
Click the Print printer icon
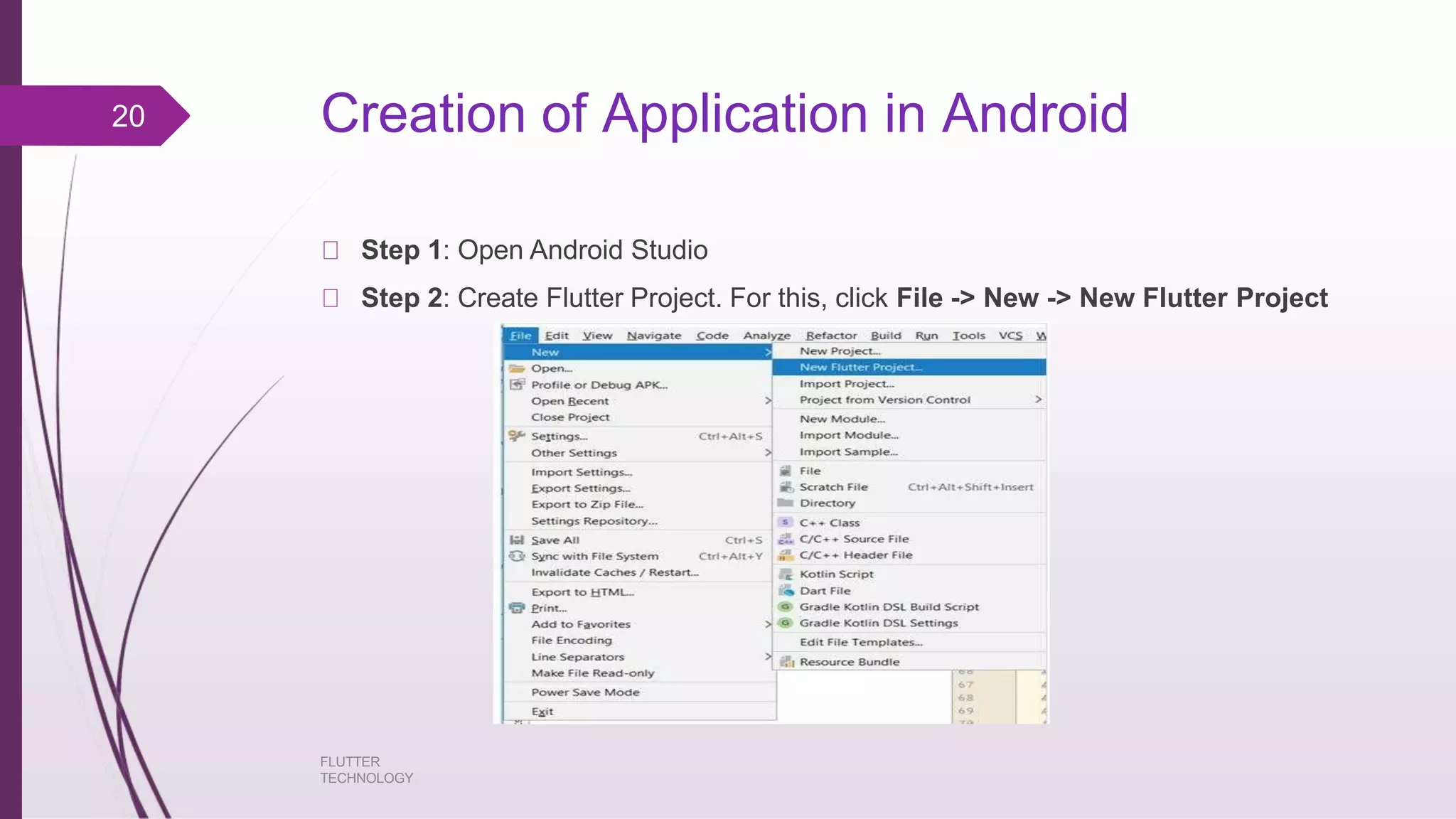[x=517, y=608]
